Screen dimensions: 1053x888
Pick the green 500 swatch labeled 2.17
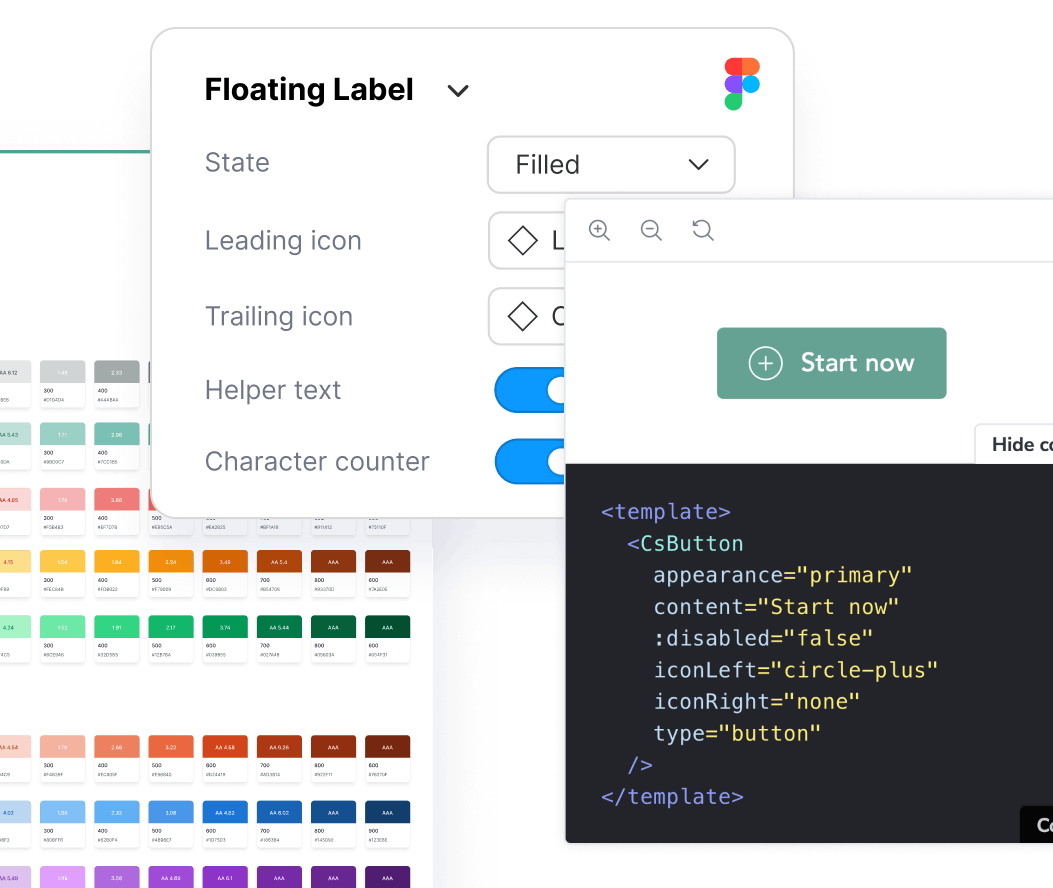pos(171,627)
